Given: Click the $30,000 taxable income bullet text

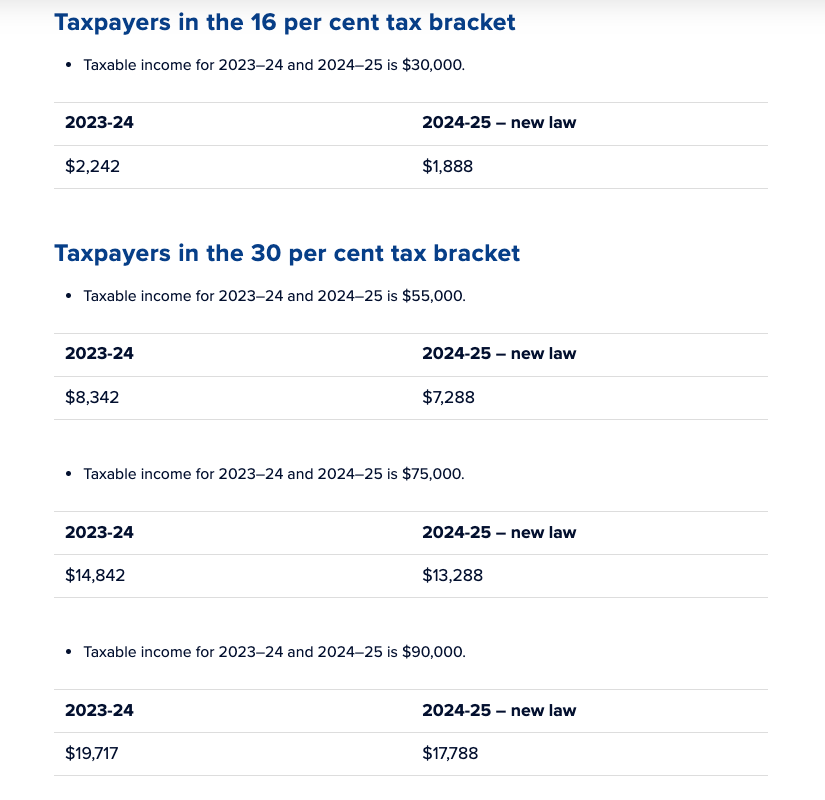Looking at the screenshot, I should tap(274, 65).
